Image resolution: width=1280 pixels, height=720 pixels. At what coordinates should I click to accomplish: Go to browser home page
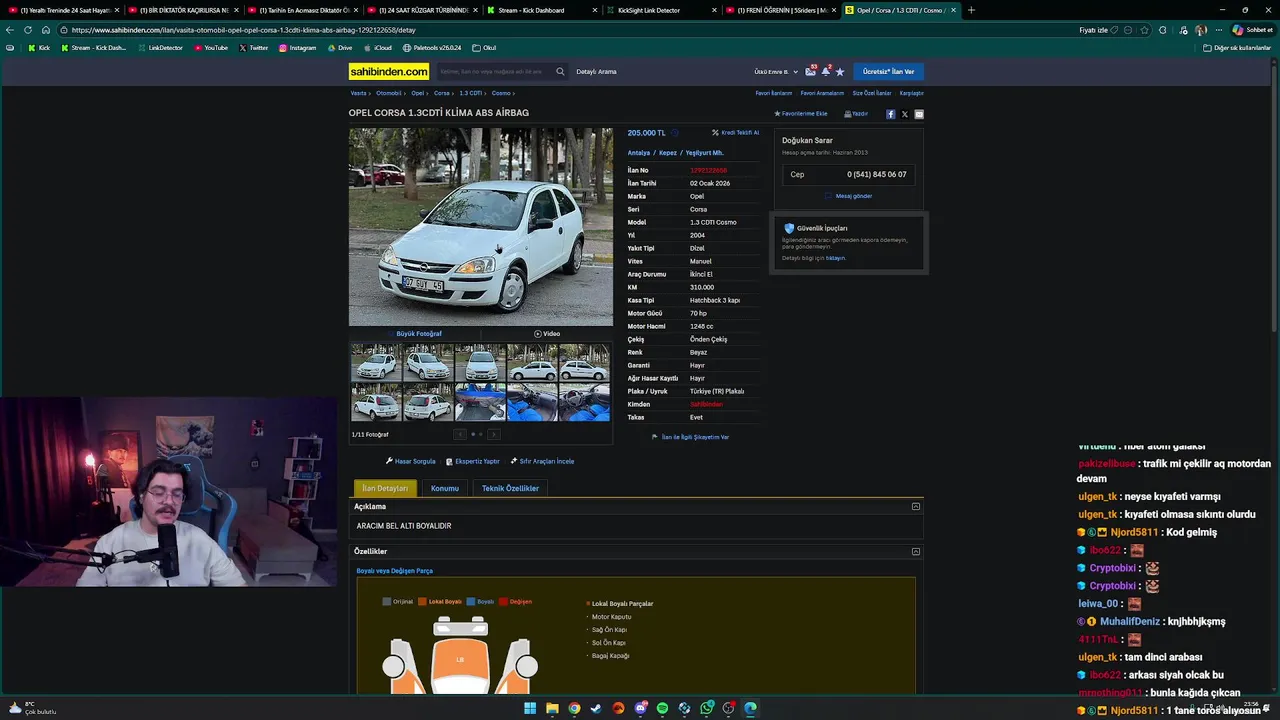pos(45,30)
